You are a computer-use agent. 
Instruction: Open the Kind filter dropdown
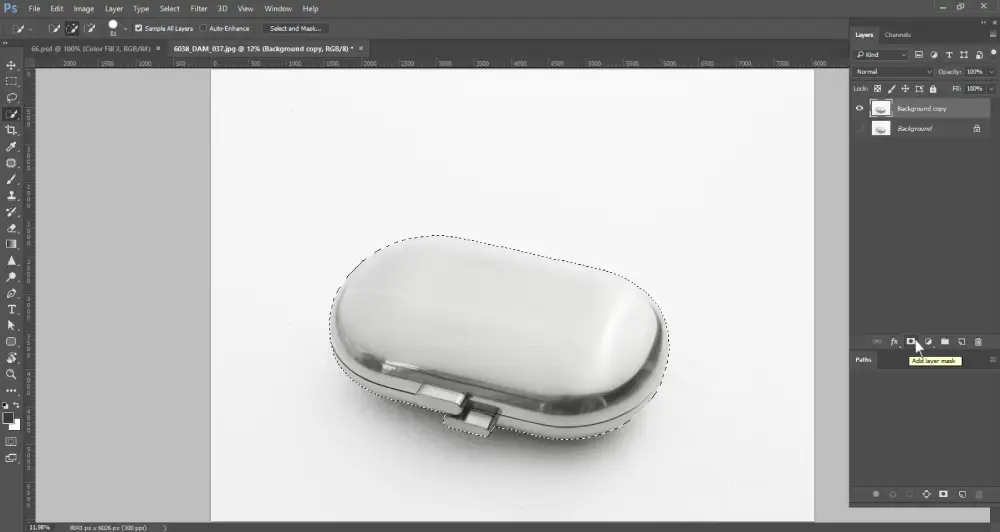[x=881, y=55]
